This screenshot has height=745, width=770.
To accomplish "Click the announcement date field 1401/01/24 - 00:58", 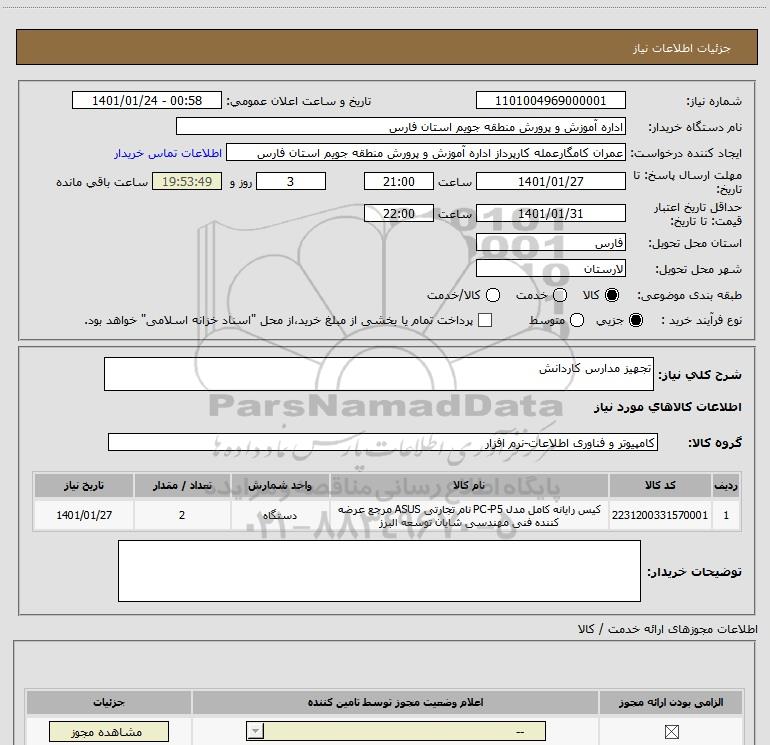I will click(x=147, y=101).
